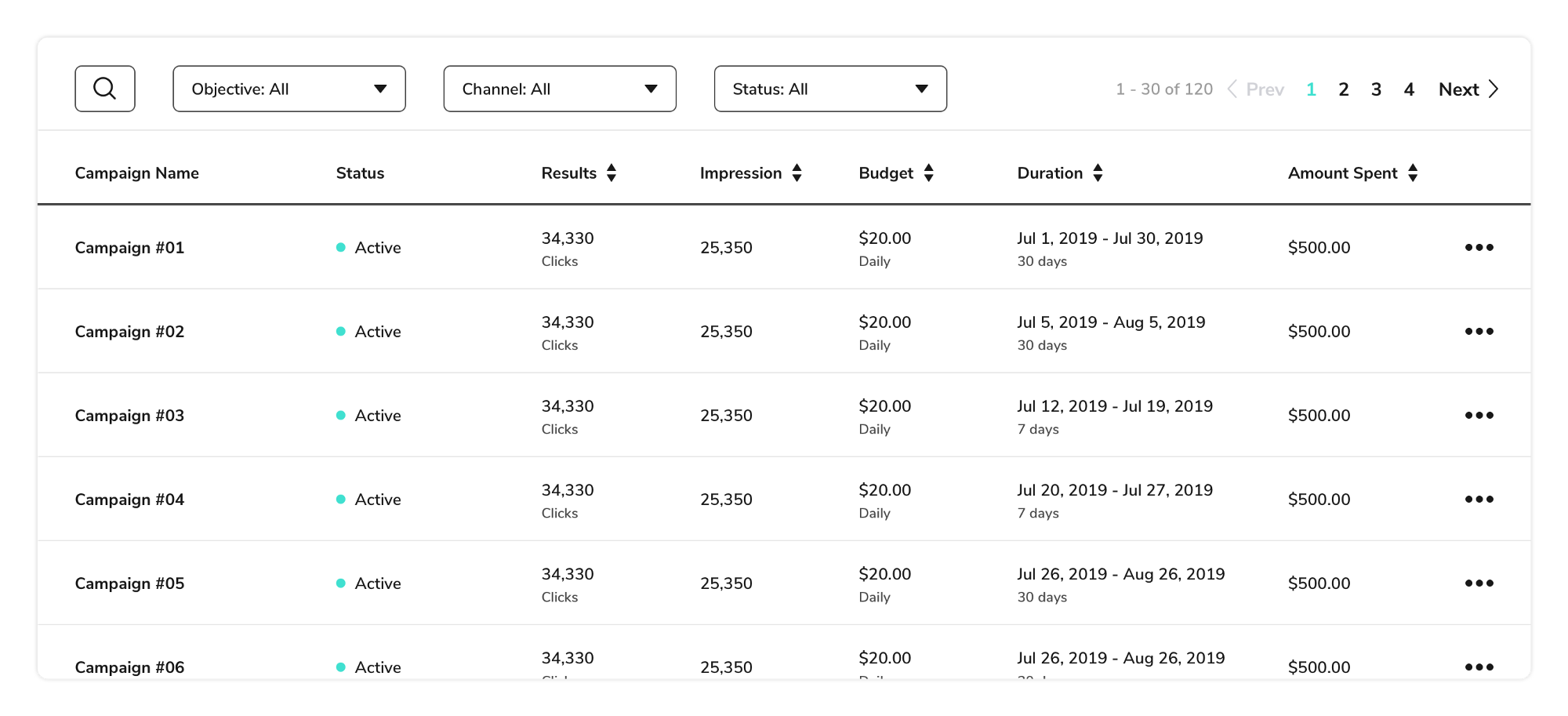Go to page 2
1568x716 pixels.
[1344, 89]
